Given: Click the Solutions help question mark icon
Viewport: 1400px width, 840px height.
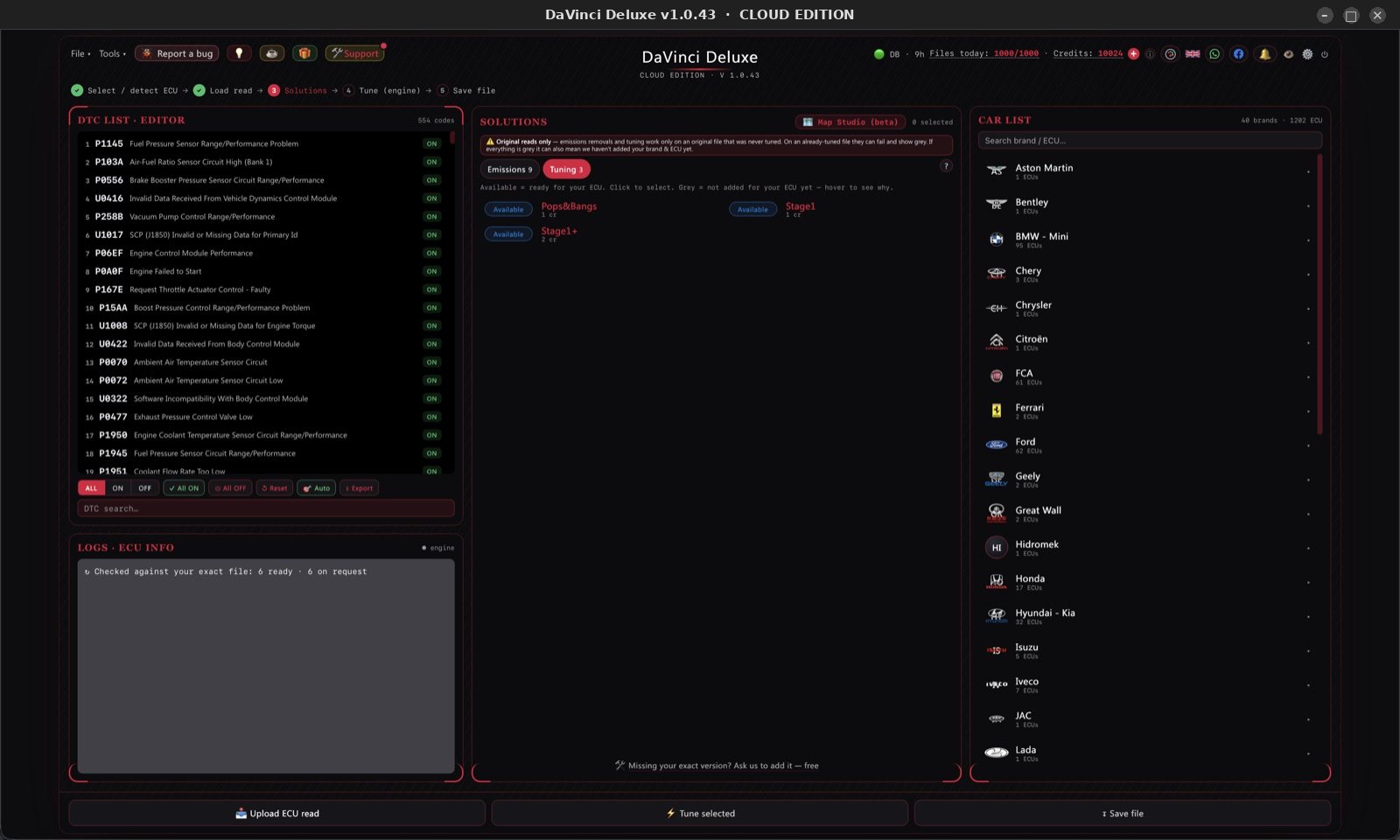Looking at the screenshot, I should point(946,165).
